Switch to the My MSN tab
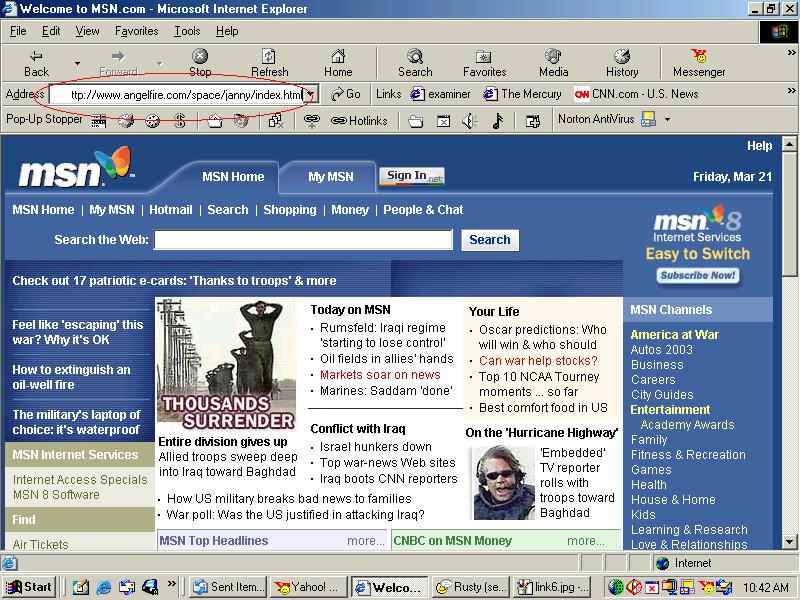Screen dimensions: 800x600 [330, 177]
